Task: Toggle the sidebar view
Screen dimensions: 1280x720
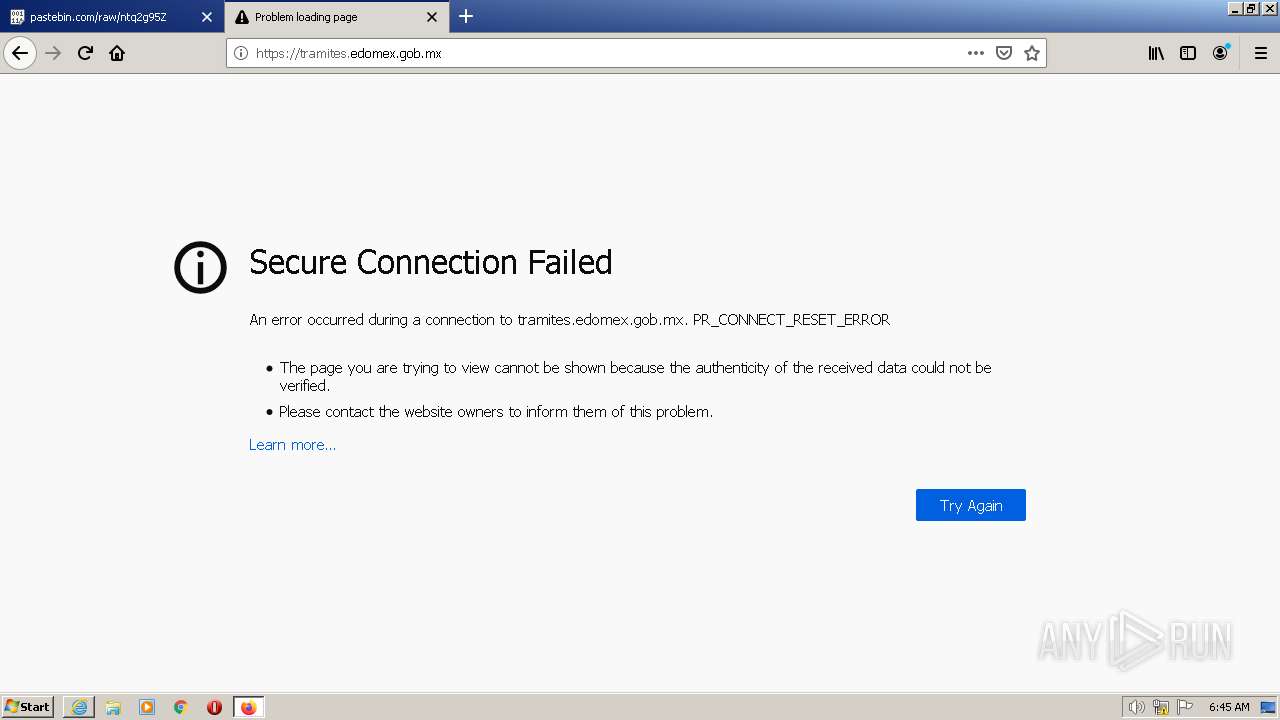Action: [1188, 53]
